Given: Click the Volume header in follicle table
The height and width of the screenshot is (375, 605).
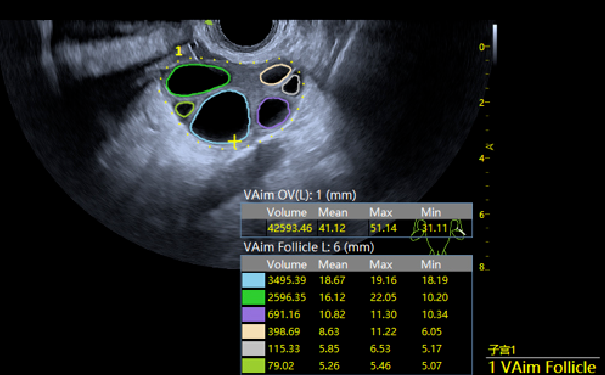Looking at the screenshot, I should click(x=287, y=265).
